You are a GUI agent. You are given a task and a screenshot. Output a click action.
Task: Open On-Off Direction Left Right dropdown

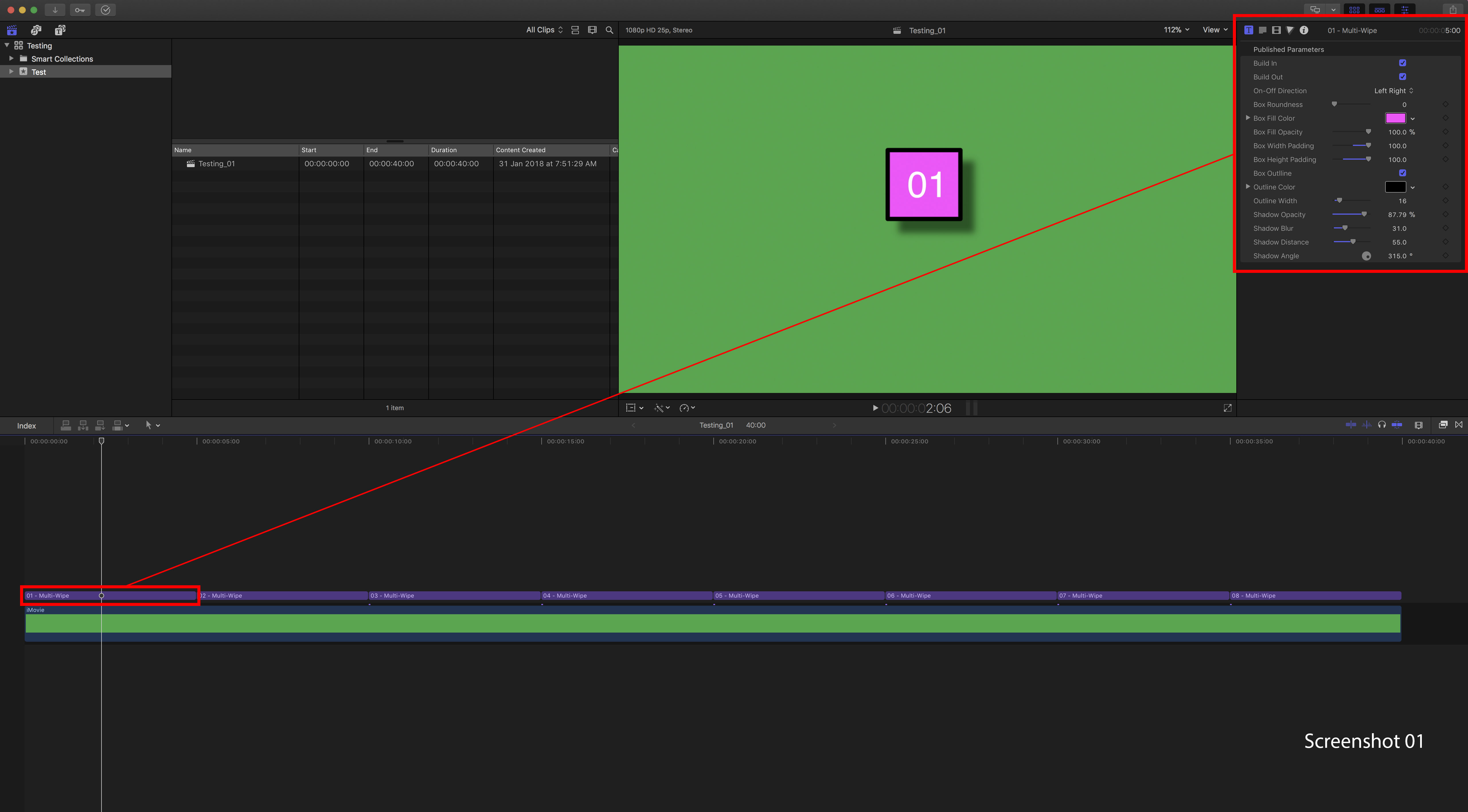pos(1393,91)
